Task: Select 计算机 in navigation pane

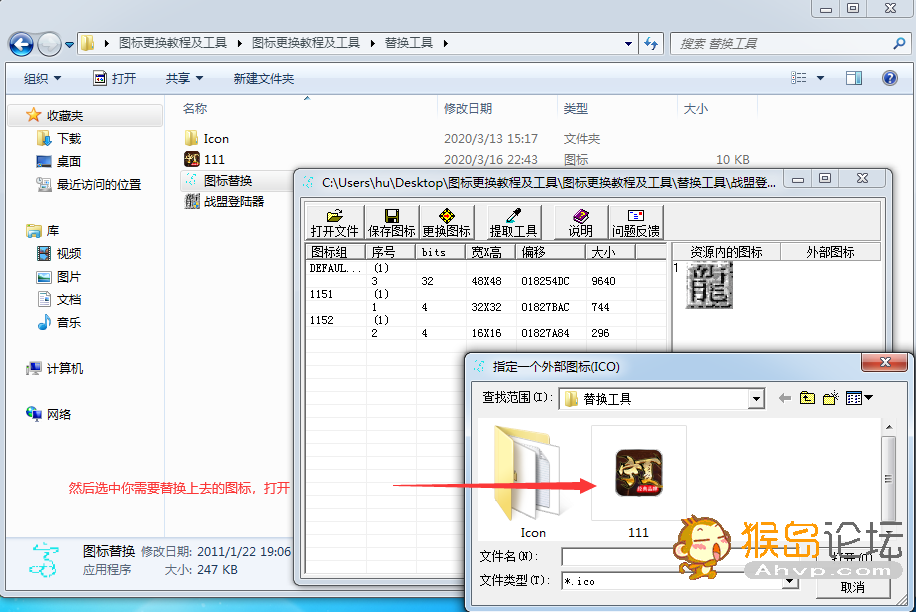Action: [x=64, y=368]
